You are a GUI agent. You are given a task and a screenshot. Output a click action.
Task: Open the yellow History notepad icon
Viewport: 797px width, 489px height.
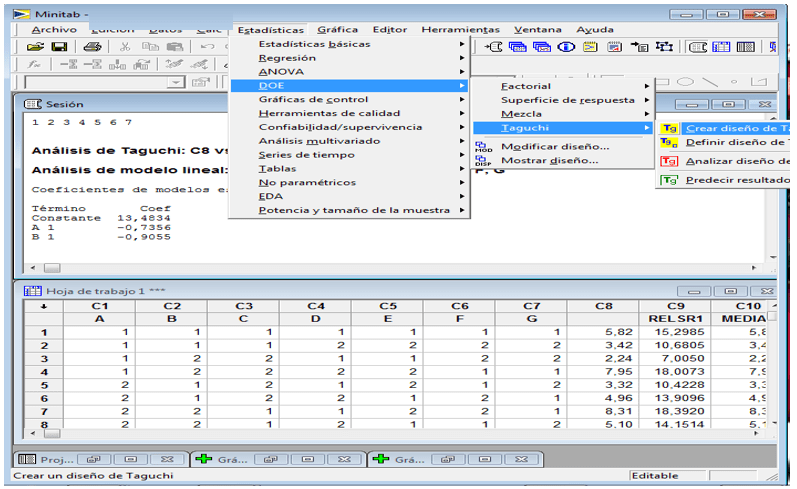pyautogui.click(x=590, y=47)
